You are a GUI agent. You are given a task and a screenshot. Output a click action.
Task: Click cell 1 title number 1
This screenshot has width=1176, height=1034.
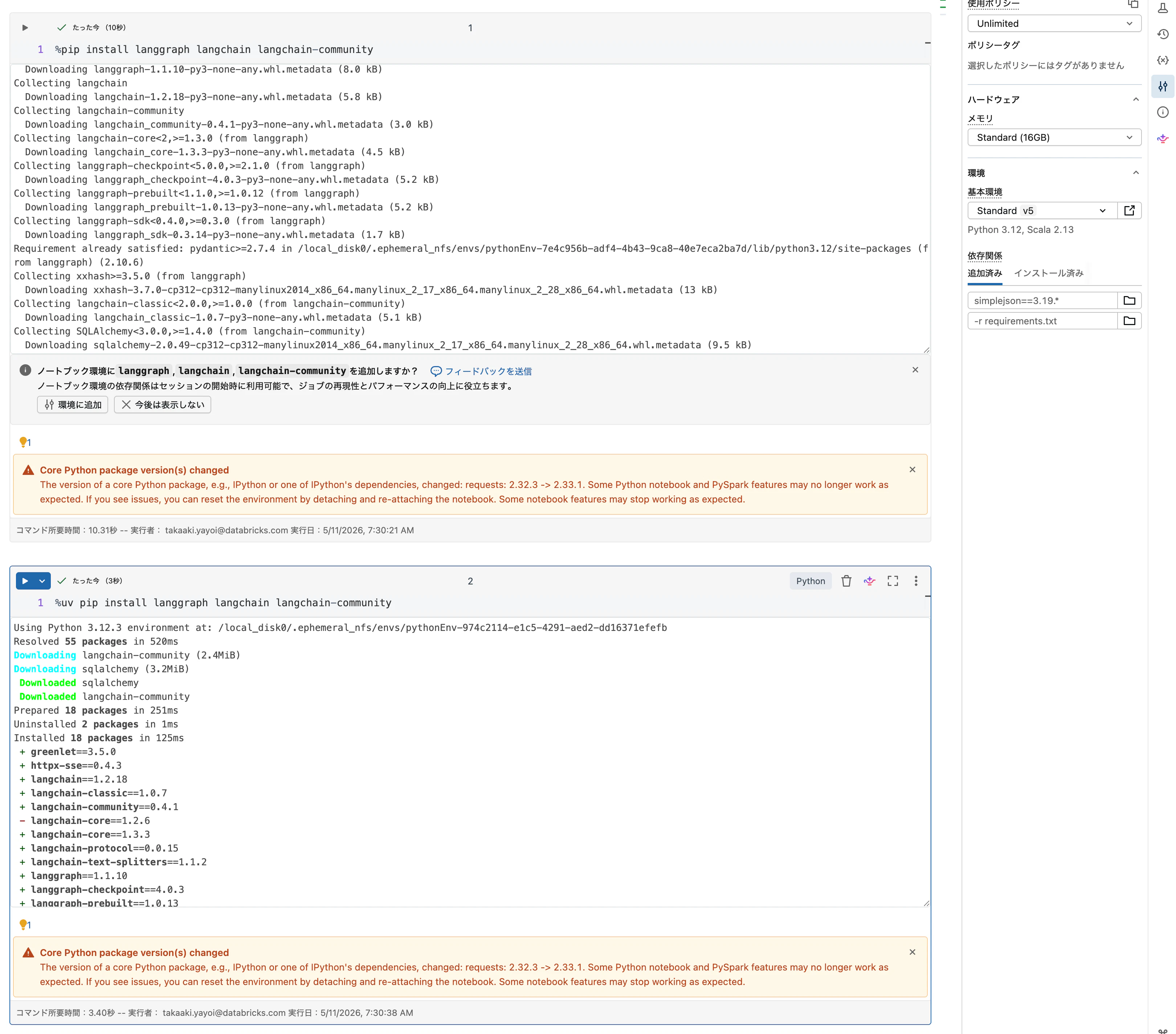click(x=470, y=28)
